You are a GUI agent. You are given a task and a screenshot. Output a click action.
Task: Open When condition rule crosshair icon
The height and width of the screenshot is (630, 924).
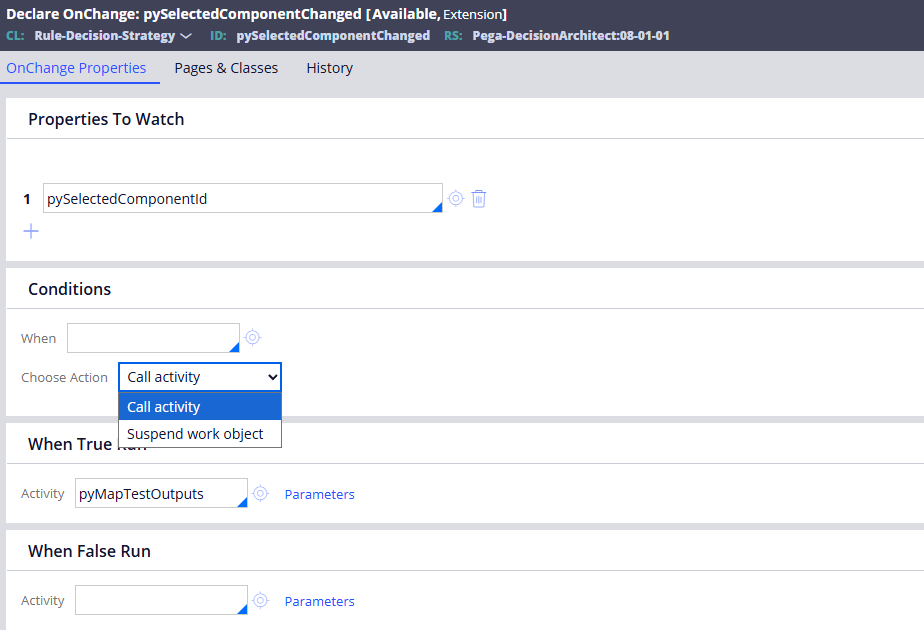pyautogui.click(x=252, y=337)
